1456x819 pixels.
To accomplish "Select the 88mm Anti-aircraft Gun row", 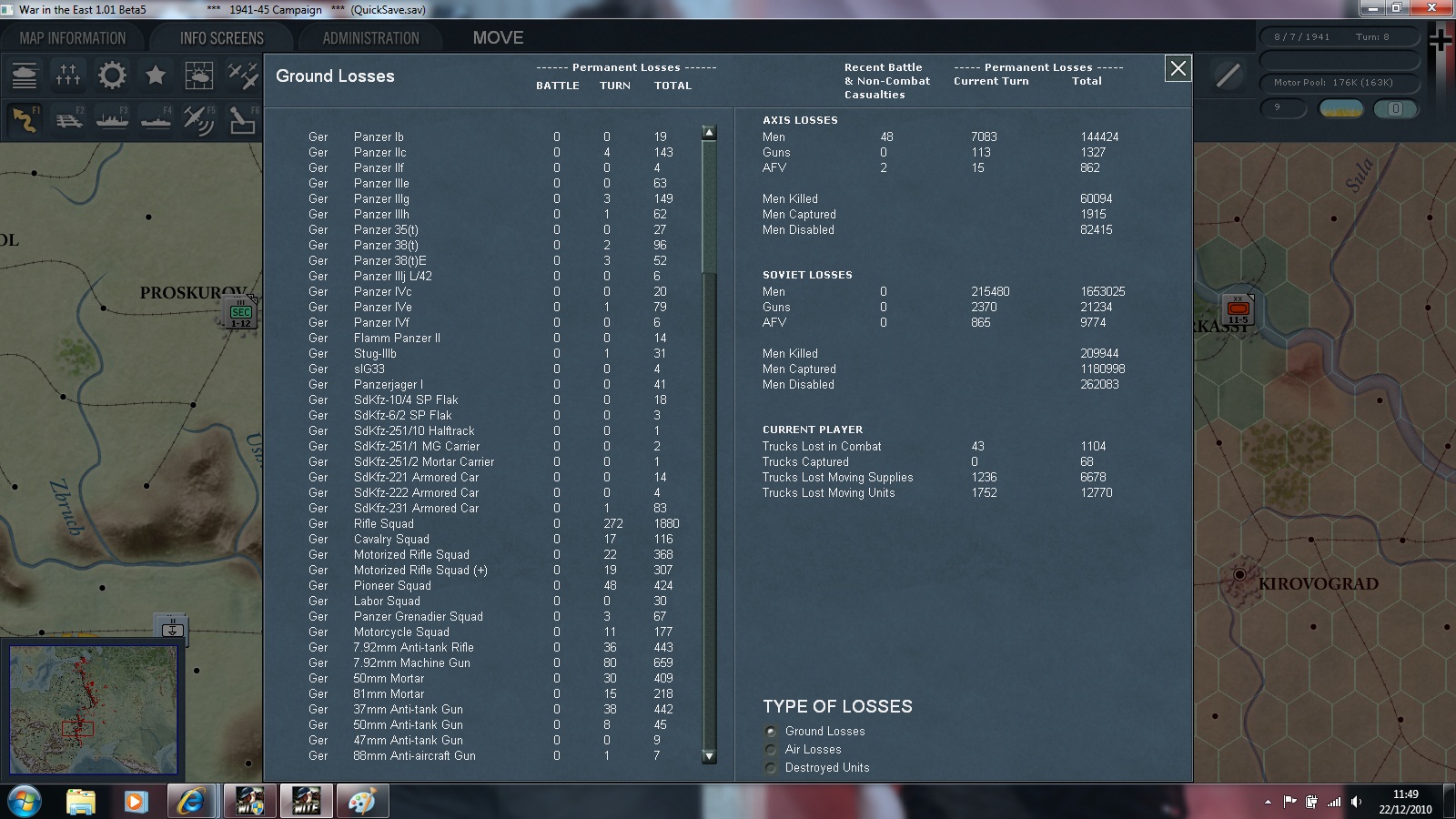I will (x=496, y=756).
